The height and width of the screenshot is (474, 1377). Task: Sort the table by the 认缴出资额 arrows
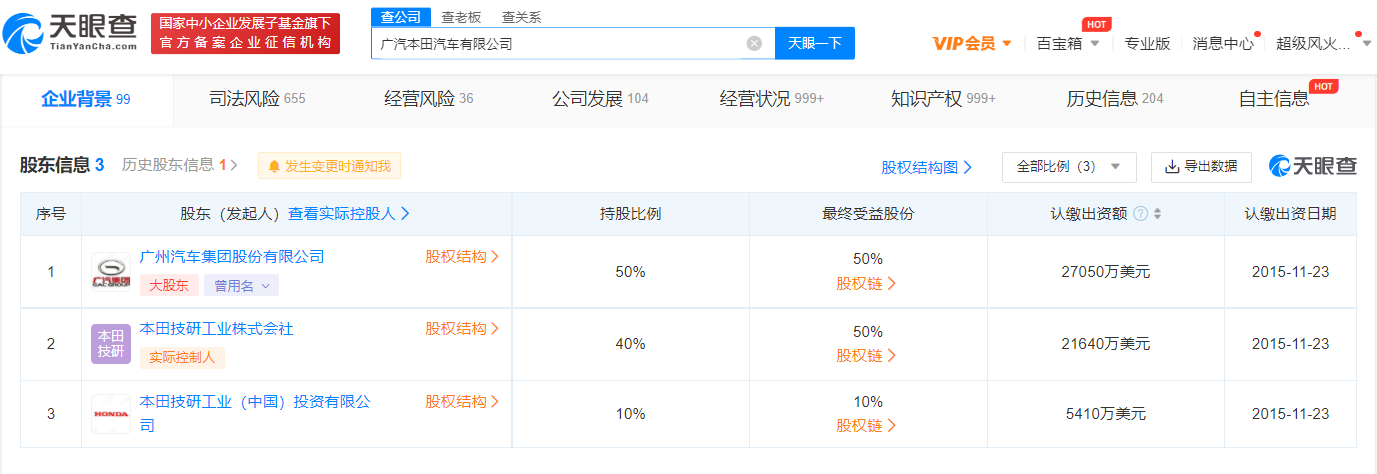1158,214
